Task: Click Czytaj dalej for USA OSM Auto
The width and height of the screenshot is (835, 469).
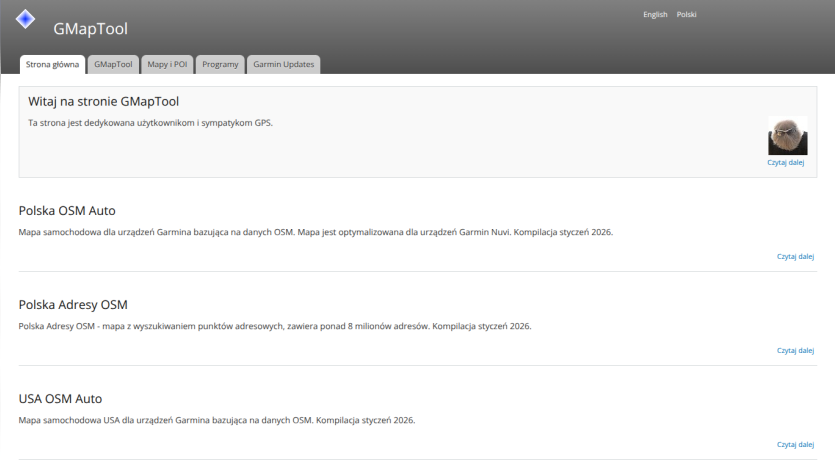Action: (x=795, y=445)
